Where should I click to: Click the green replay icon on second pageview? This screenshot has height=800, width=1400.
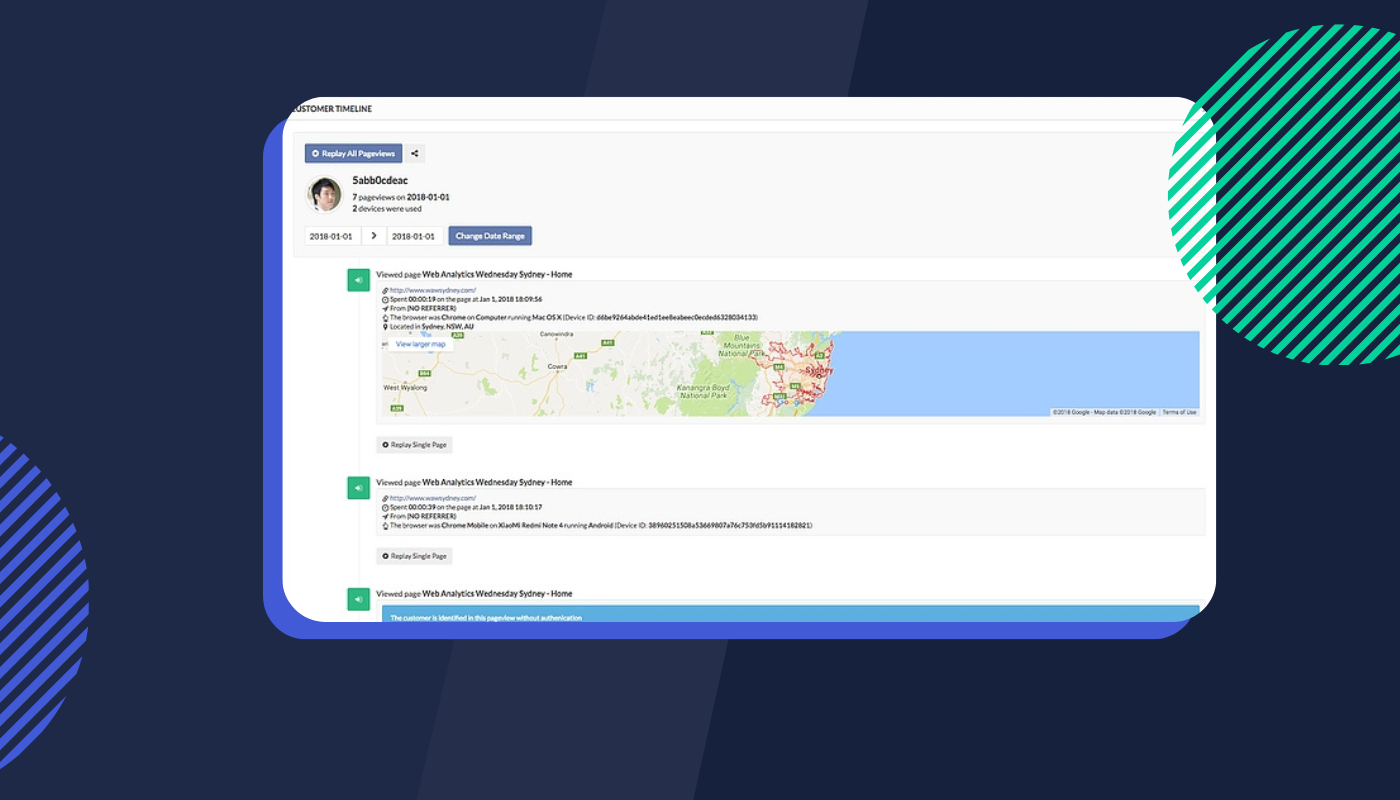(x=358, y=487)
